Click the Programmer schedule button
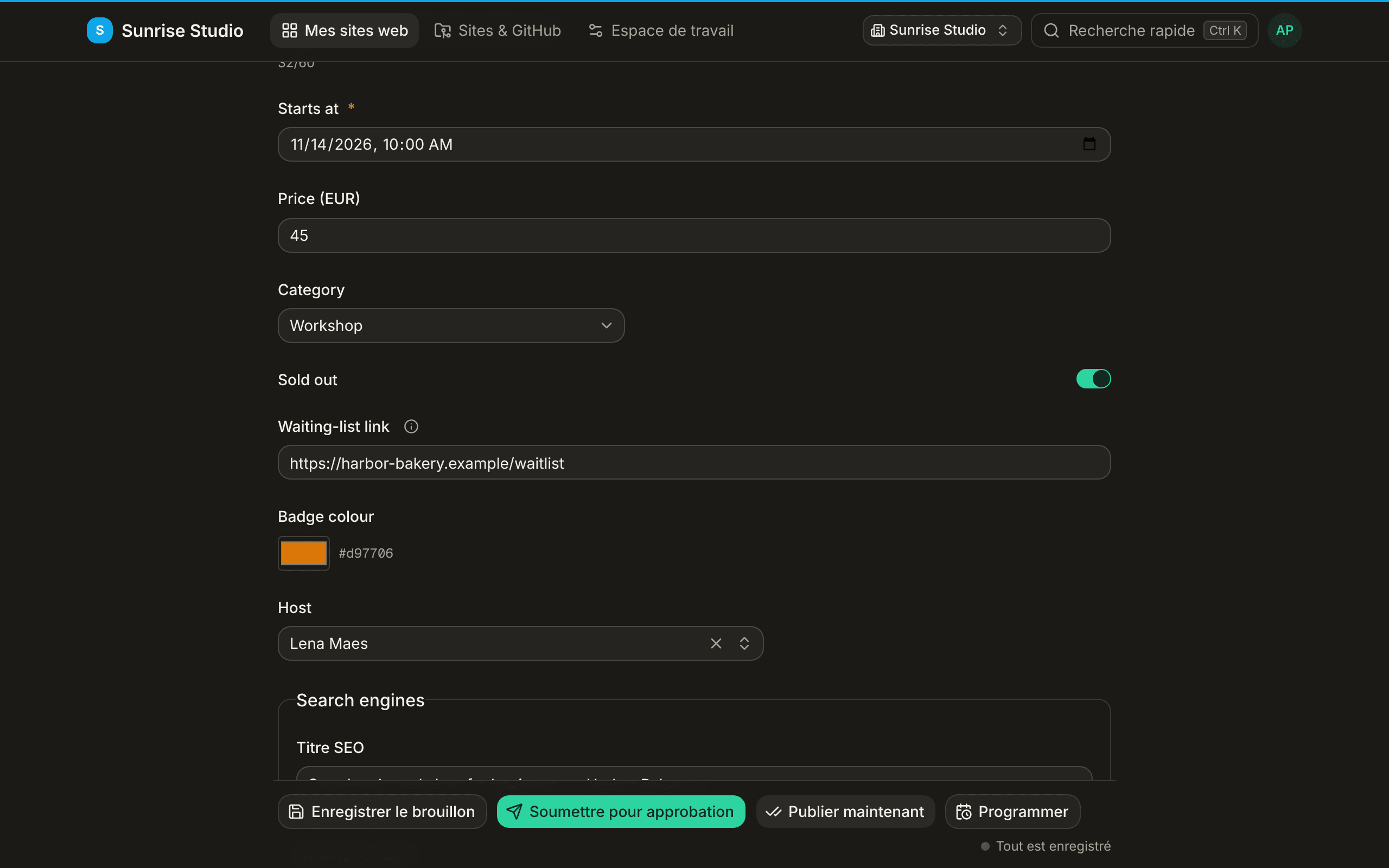 [x=1012, y=811]
